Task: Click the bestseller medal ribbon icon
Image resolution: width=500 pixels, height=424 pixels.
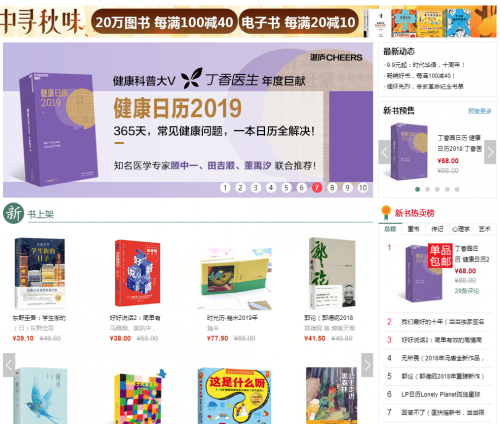Action: click(386, 213)
